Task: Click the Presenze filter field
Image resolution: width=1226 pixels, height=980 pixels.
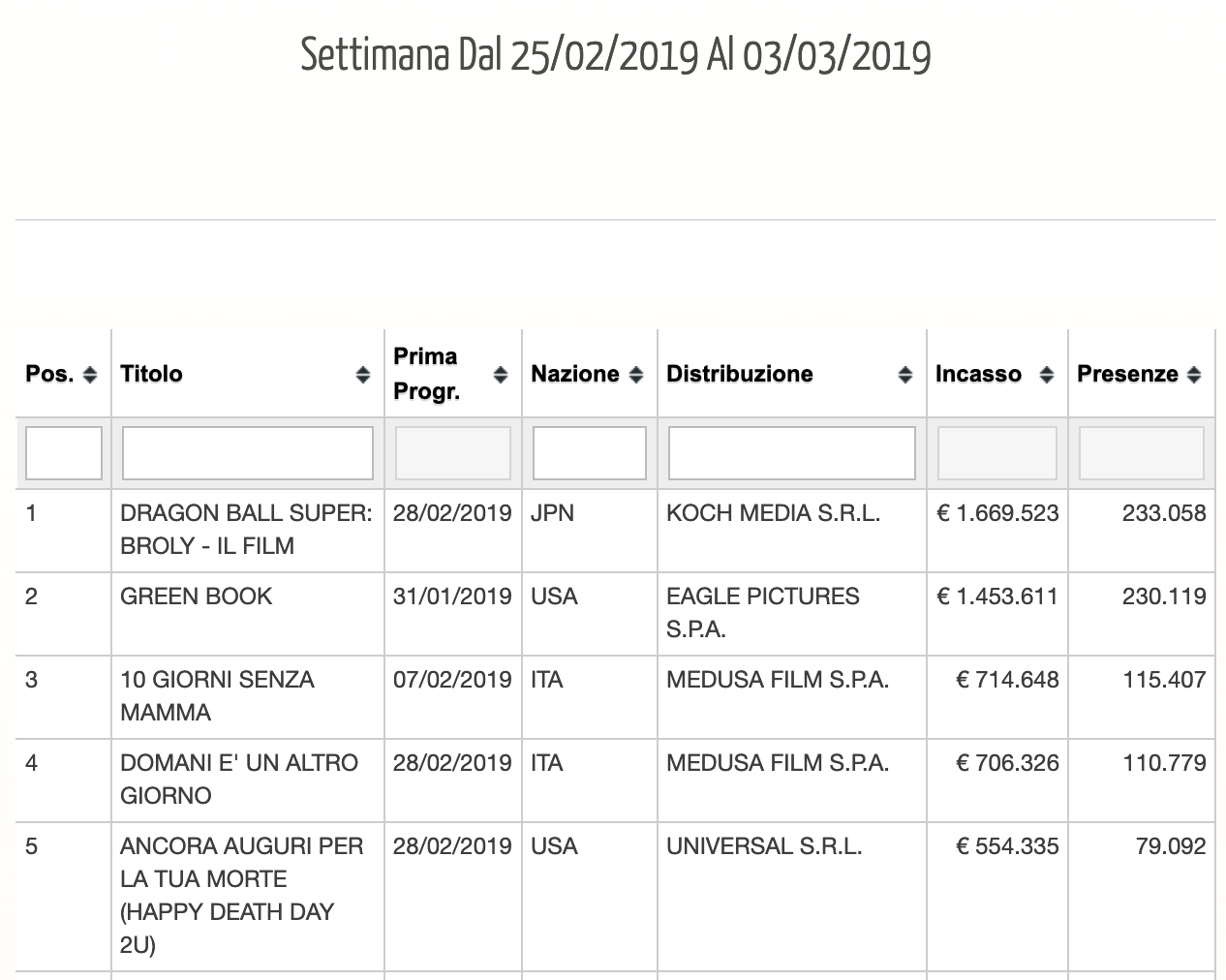Action: pos(1142,453)
